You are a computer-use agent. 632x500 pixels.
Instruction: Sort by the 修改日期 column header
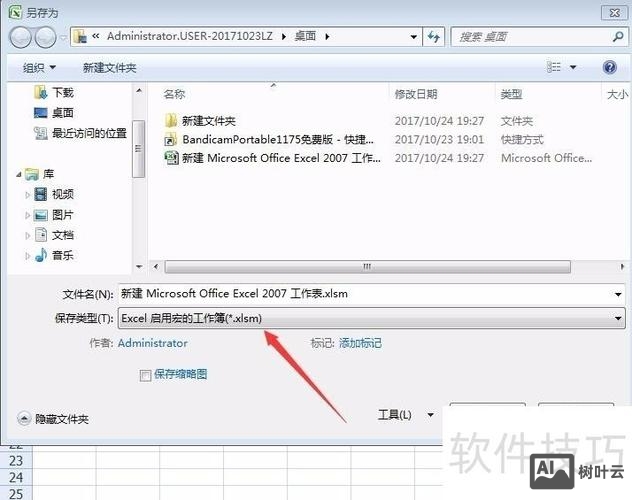[415, 94]
